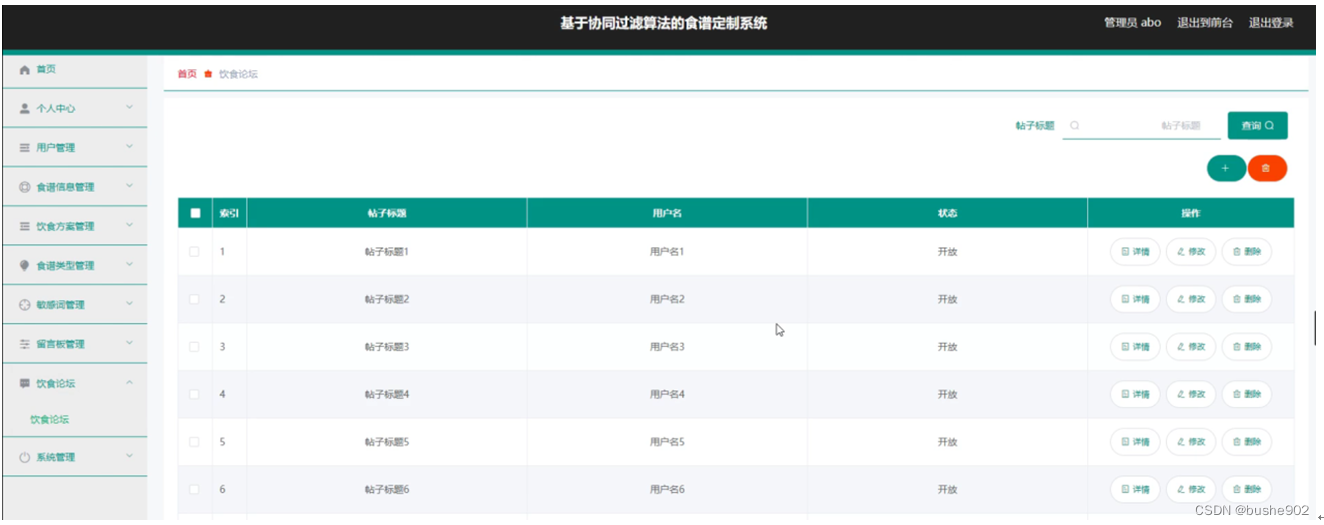
Task: Click 修改 for 帖子标题3 row
Action: point(1191,347)
